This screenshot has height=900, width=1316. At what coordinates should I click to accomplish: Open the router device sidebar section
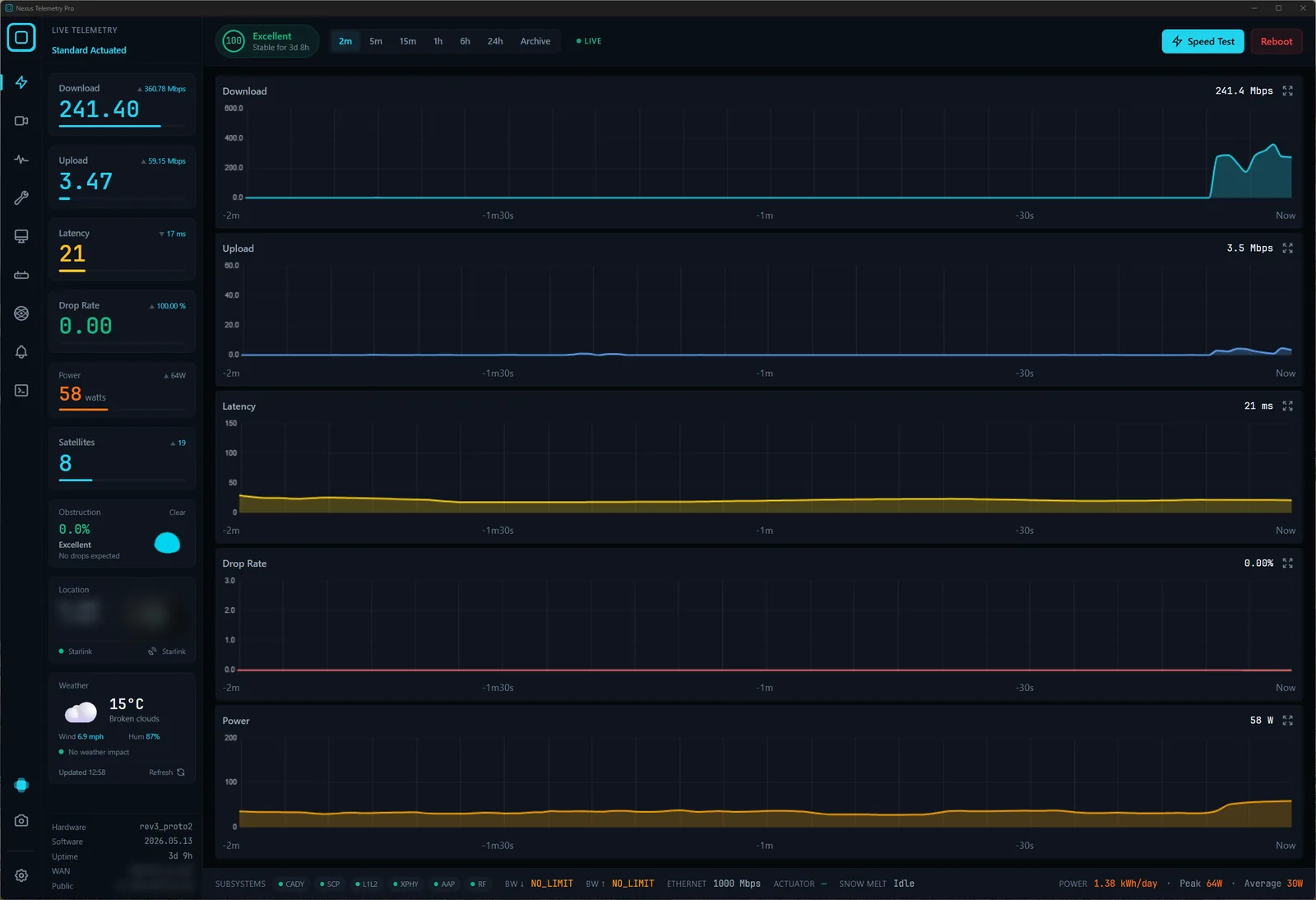[x=21, y=275]
